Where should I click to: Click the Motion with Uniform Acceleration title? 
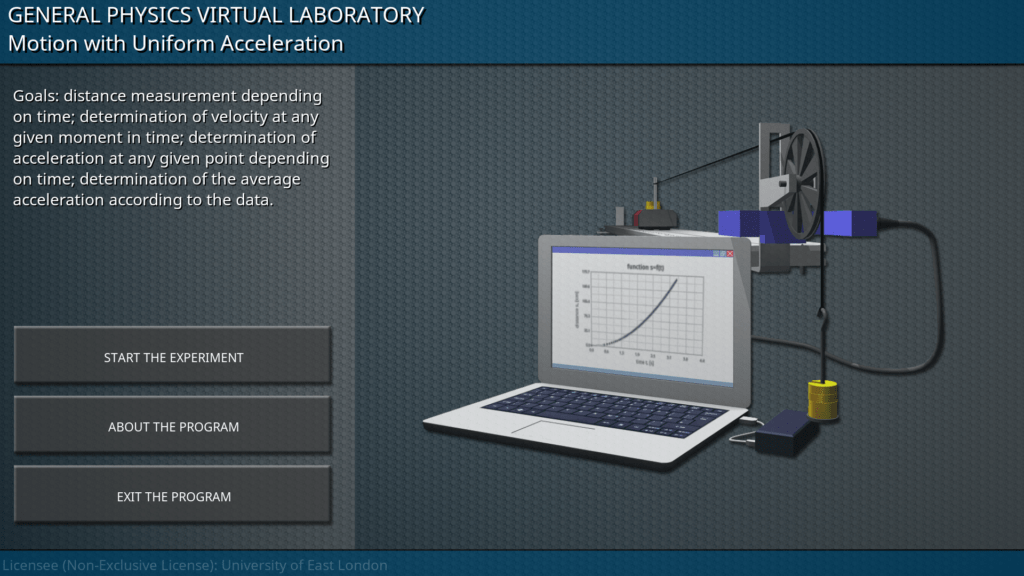click(175, 44)
